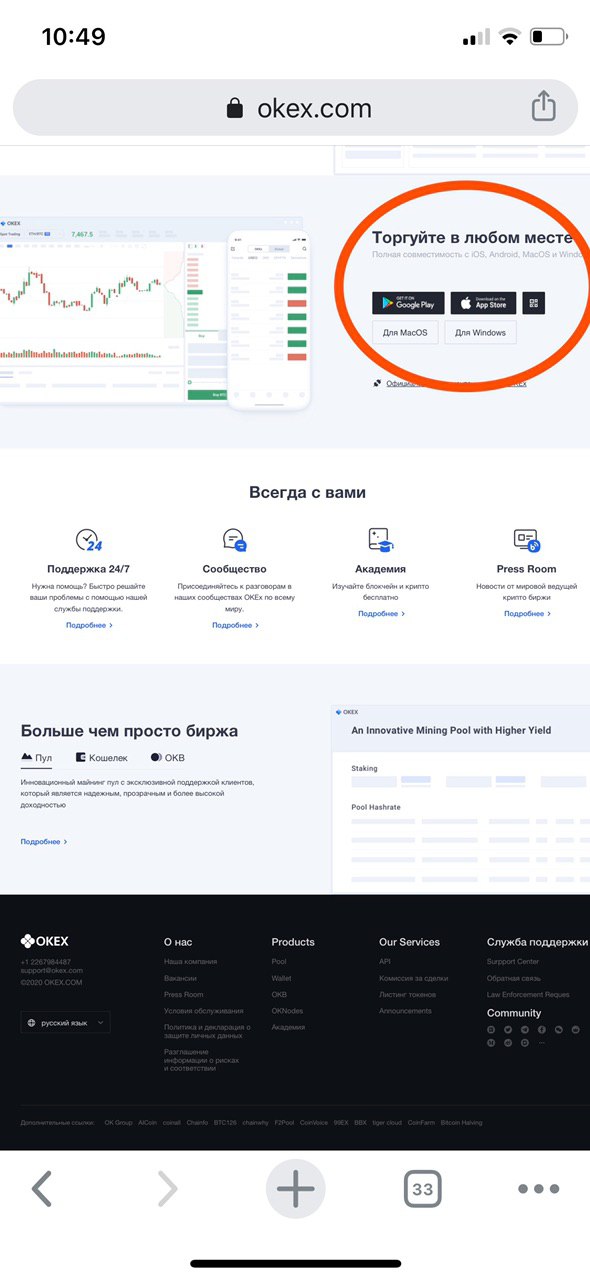Open Announcements footer link

pos(405,1011)
